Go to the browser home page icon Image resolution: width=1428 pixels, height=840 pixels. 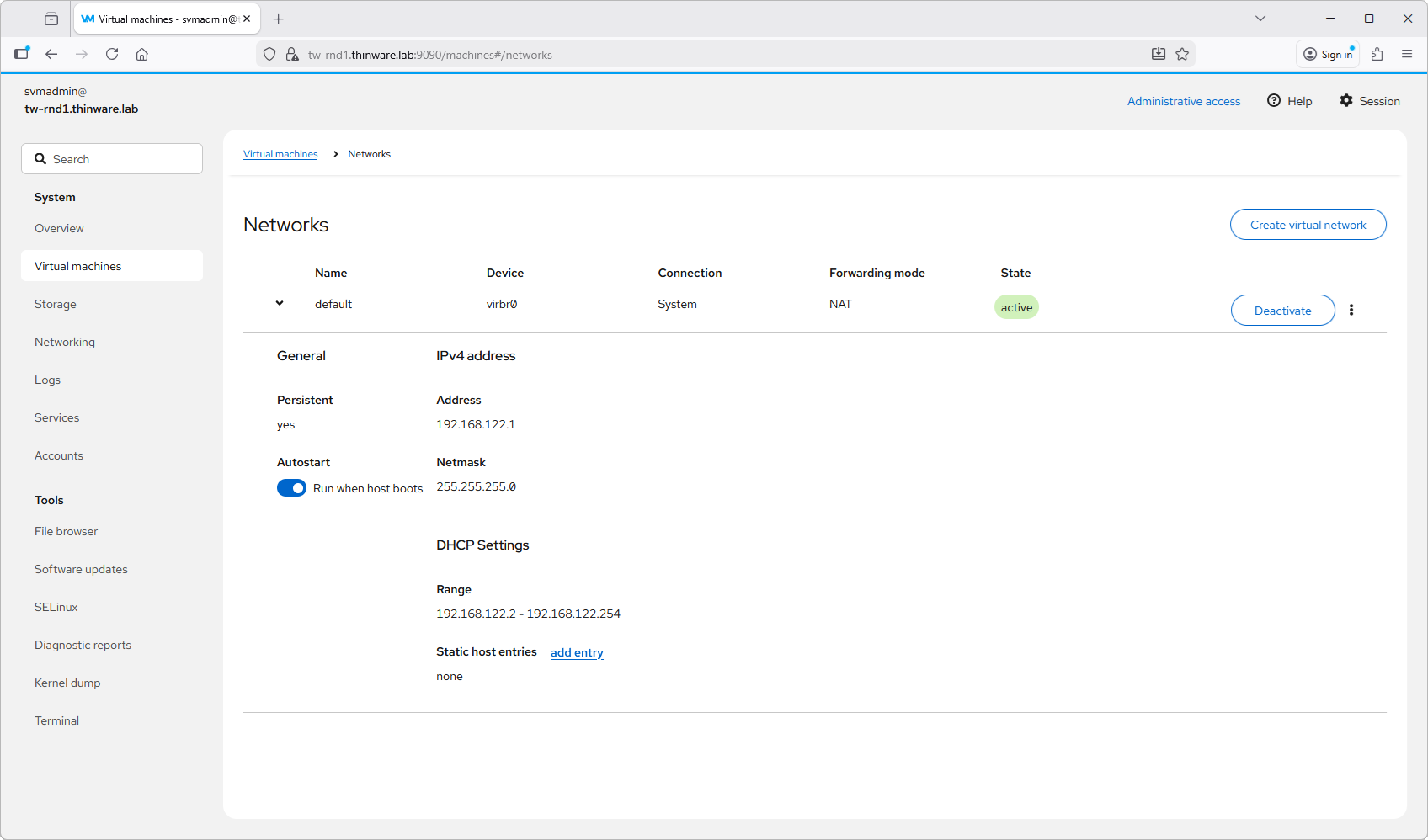pyautogui.click(x=142, y=54)
